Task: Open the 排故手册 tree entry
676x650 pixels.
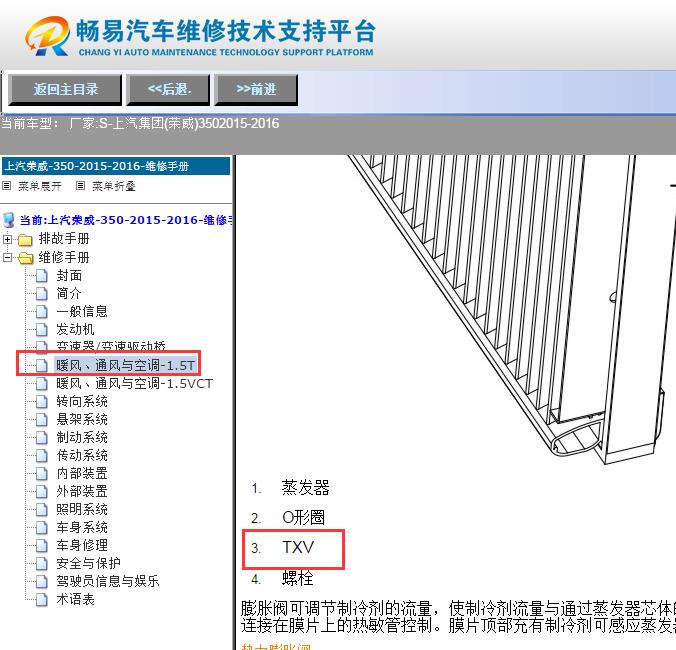Action: pyautogui.click(x=64, y=238)
